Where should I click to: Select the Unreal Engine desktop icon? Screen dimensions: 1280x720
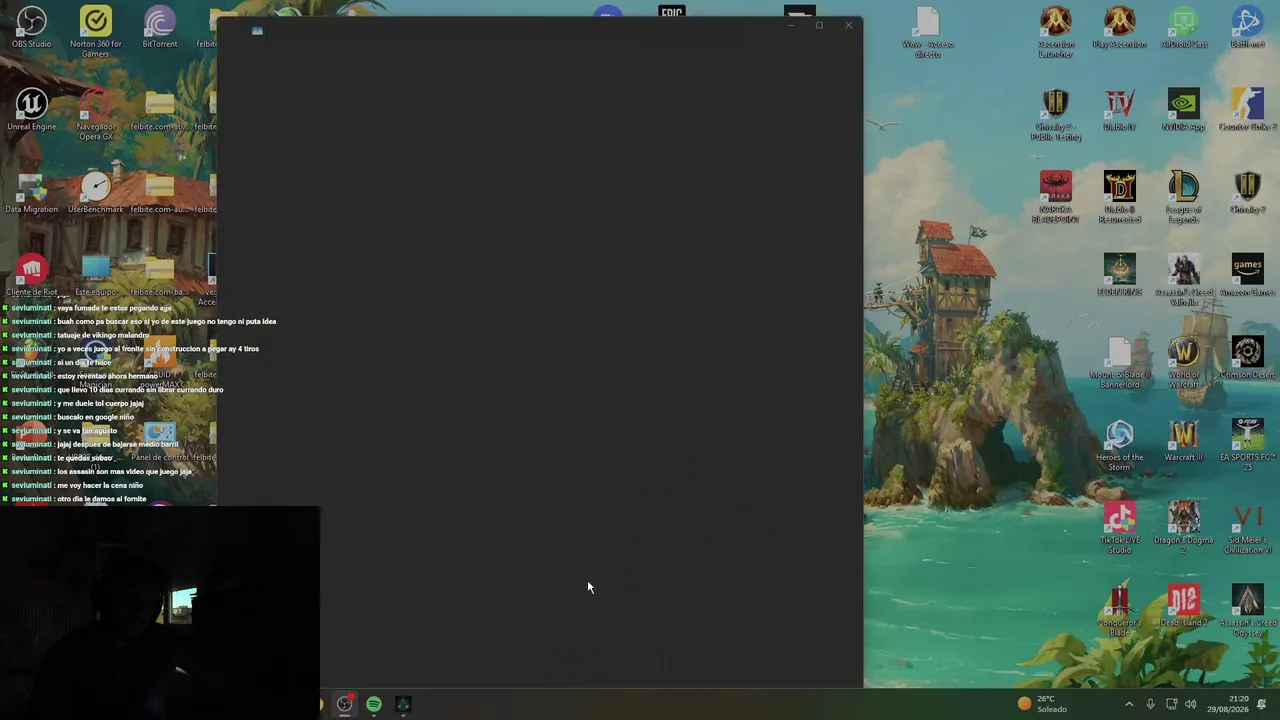32,109
